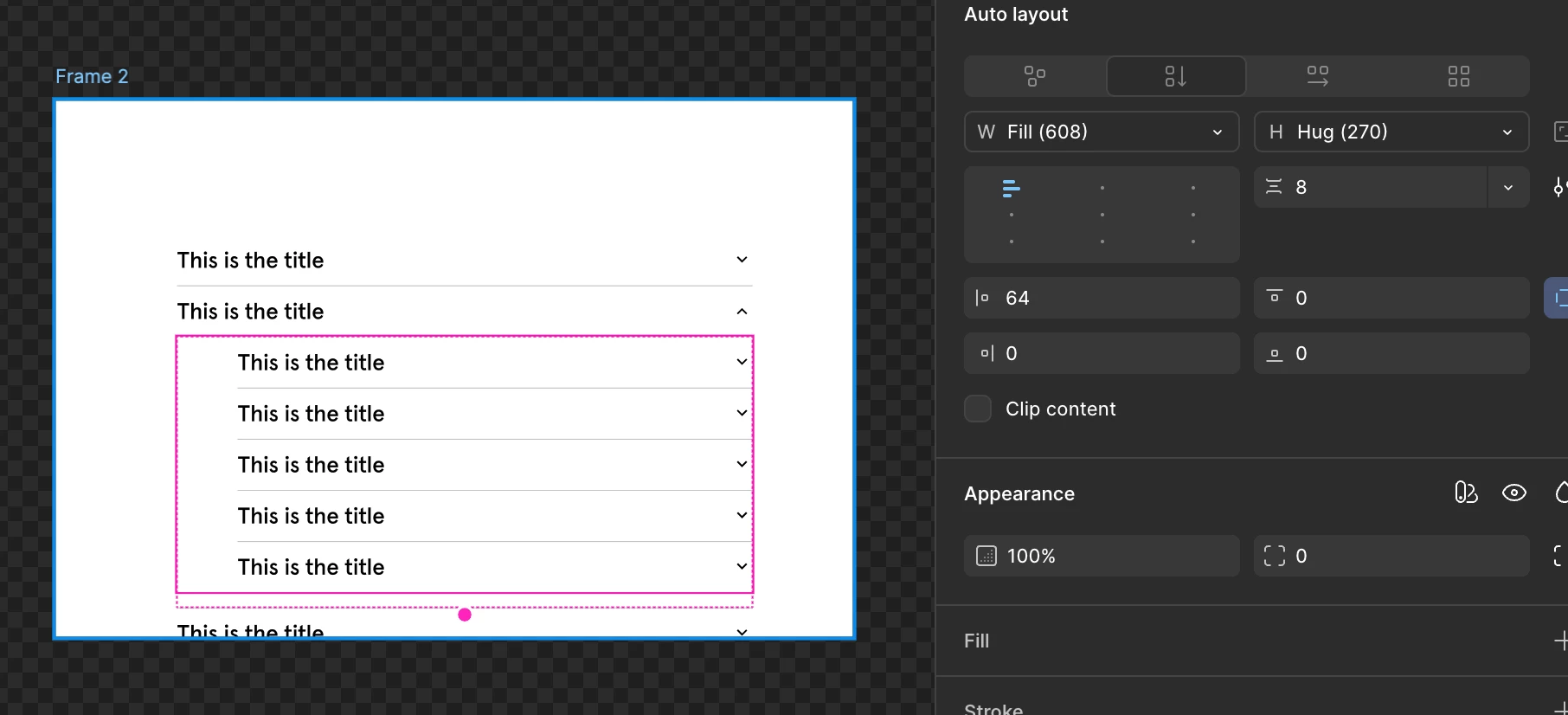
Task: Edit the corner radius value 0
Action: click(1391, 556)
